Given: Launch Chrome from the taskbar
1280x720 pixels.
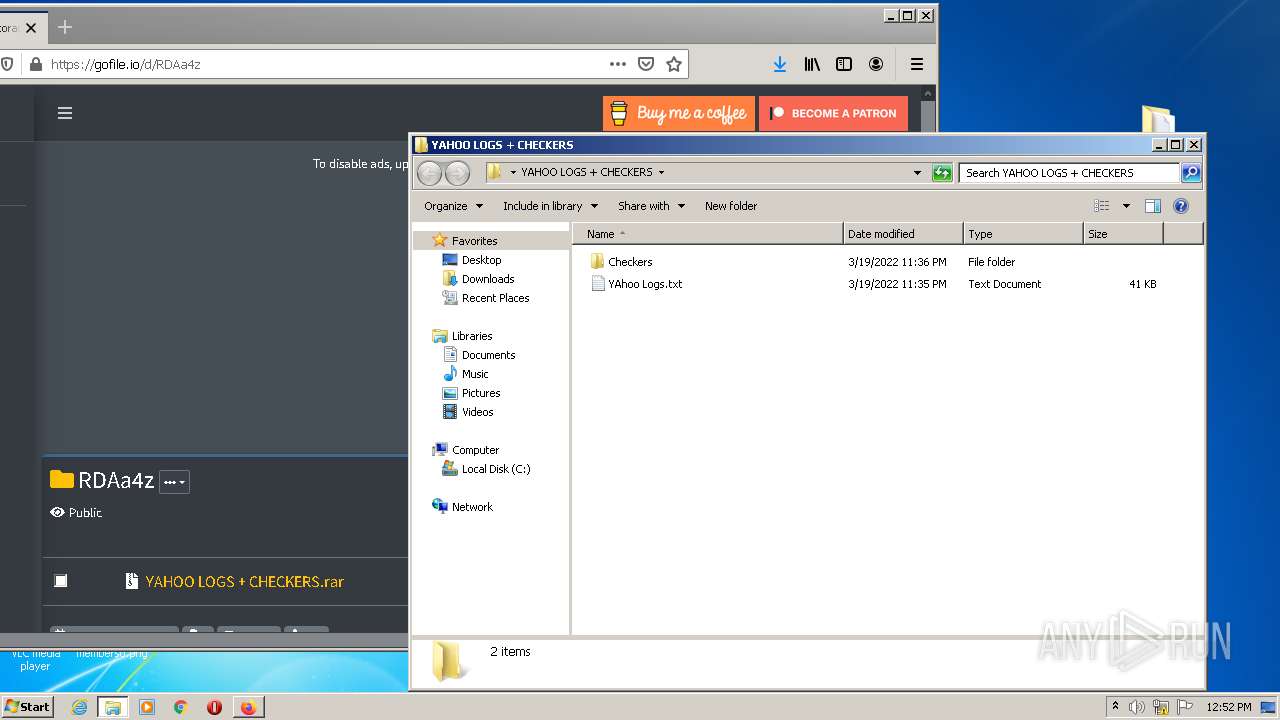Looking at the screenshot, I should click(x=181, y=707).
